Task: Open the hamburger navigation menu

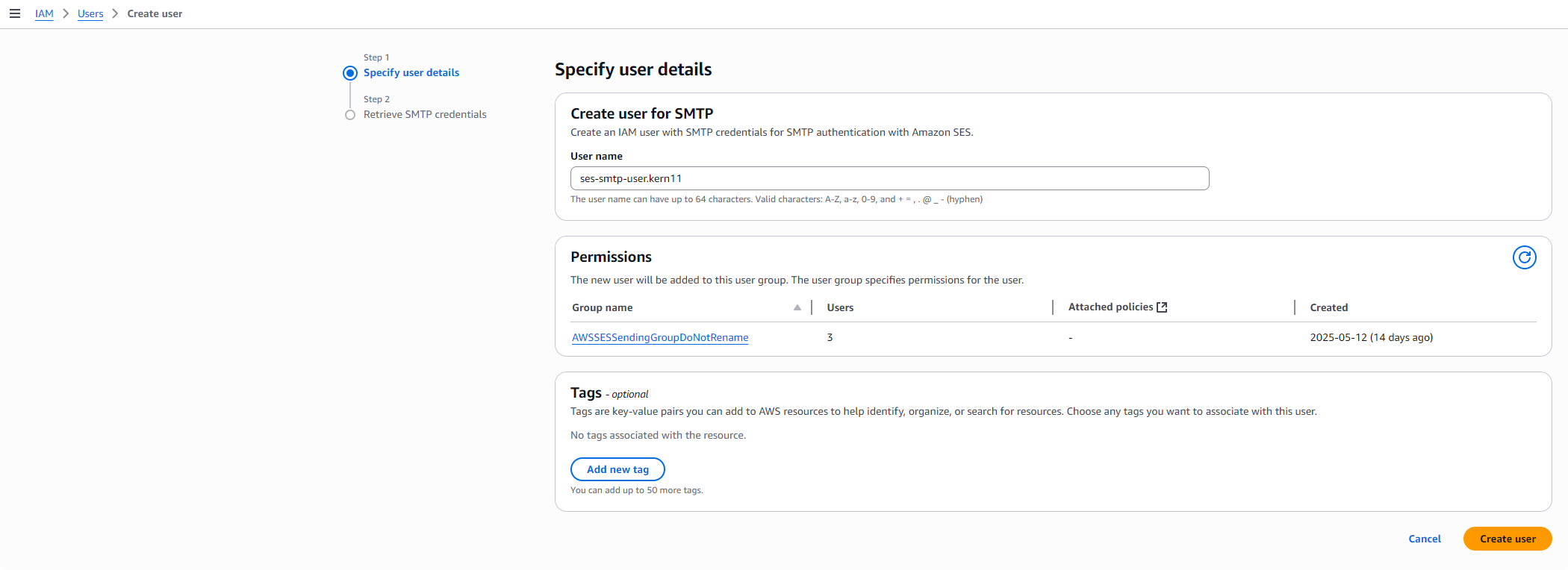Action: tap(14, 13)
